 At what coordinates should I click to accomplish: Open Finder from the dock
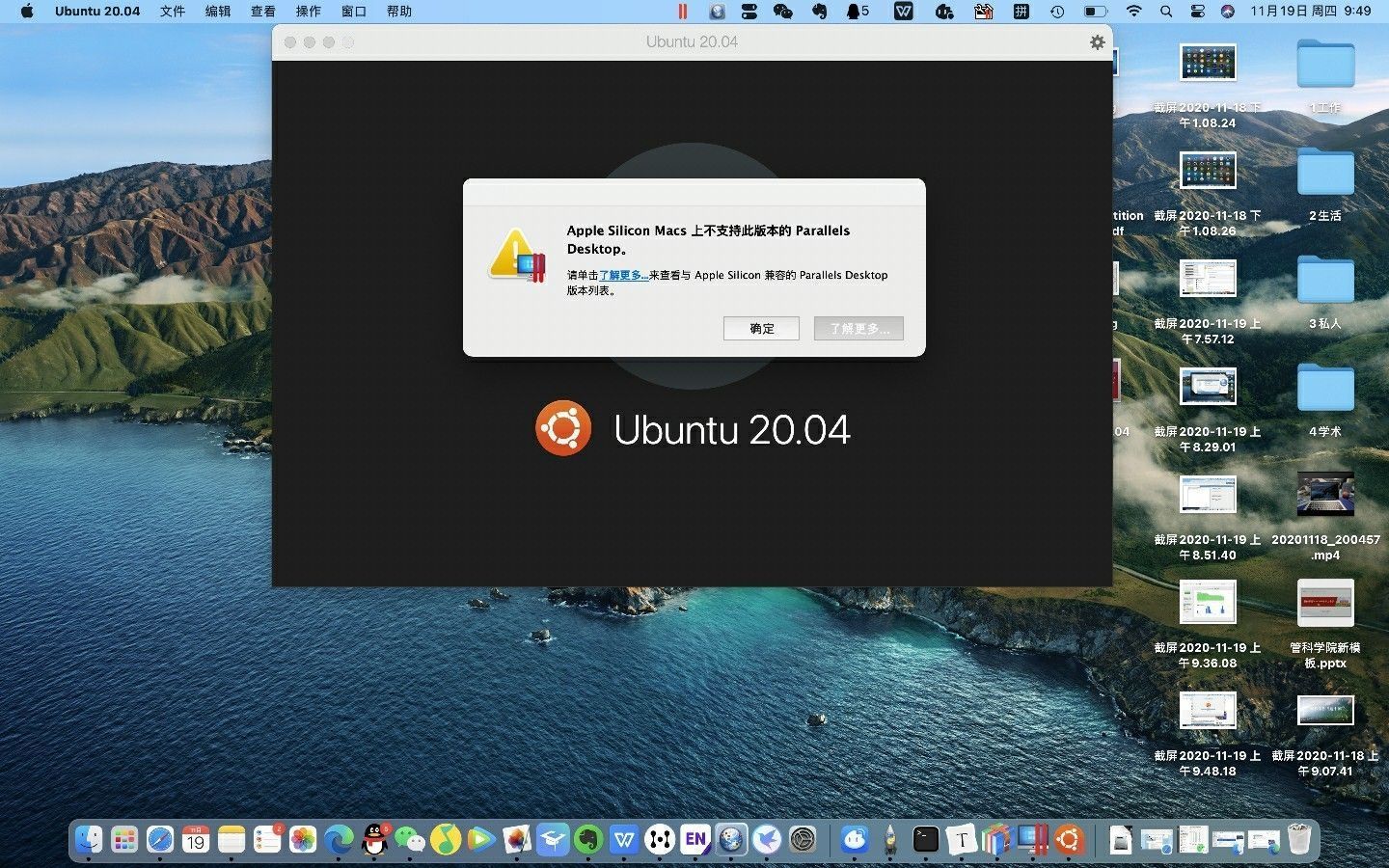(x=89, y=840)
